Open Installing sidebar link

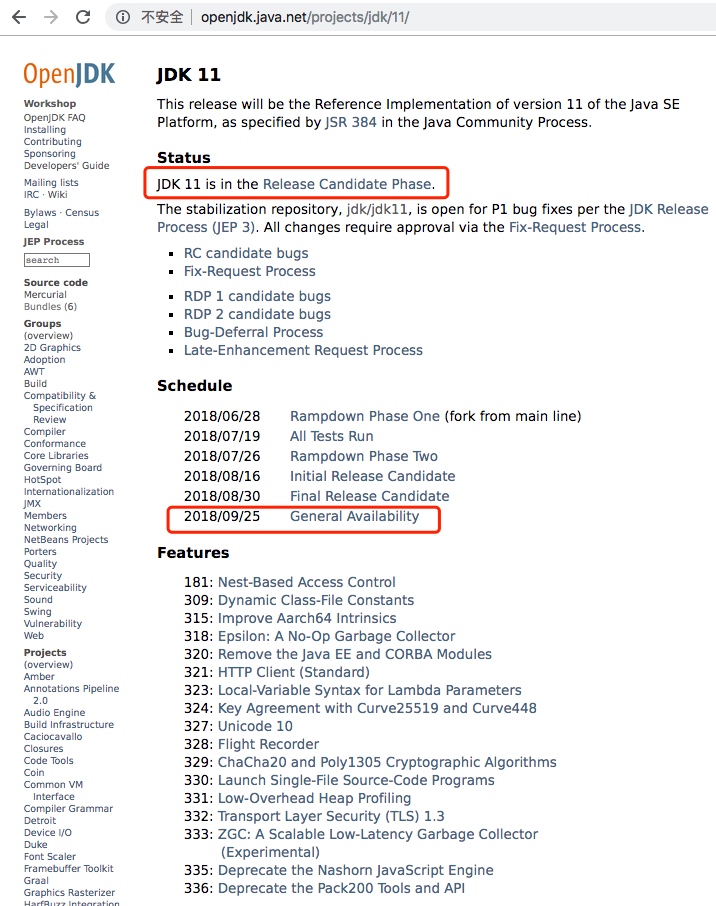[x=44, y=129]
